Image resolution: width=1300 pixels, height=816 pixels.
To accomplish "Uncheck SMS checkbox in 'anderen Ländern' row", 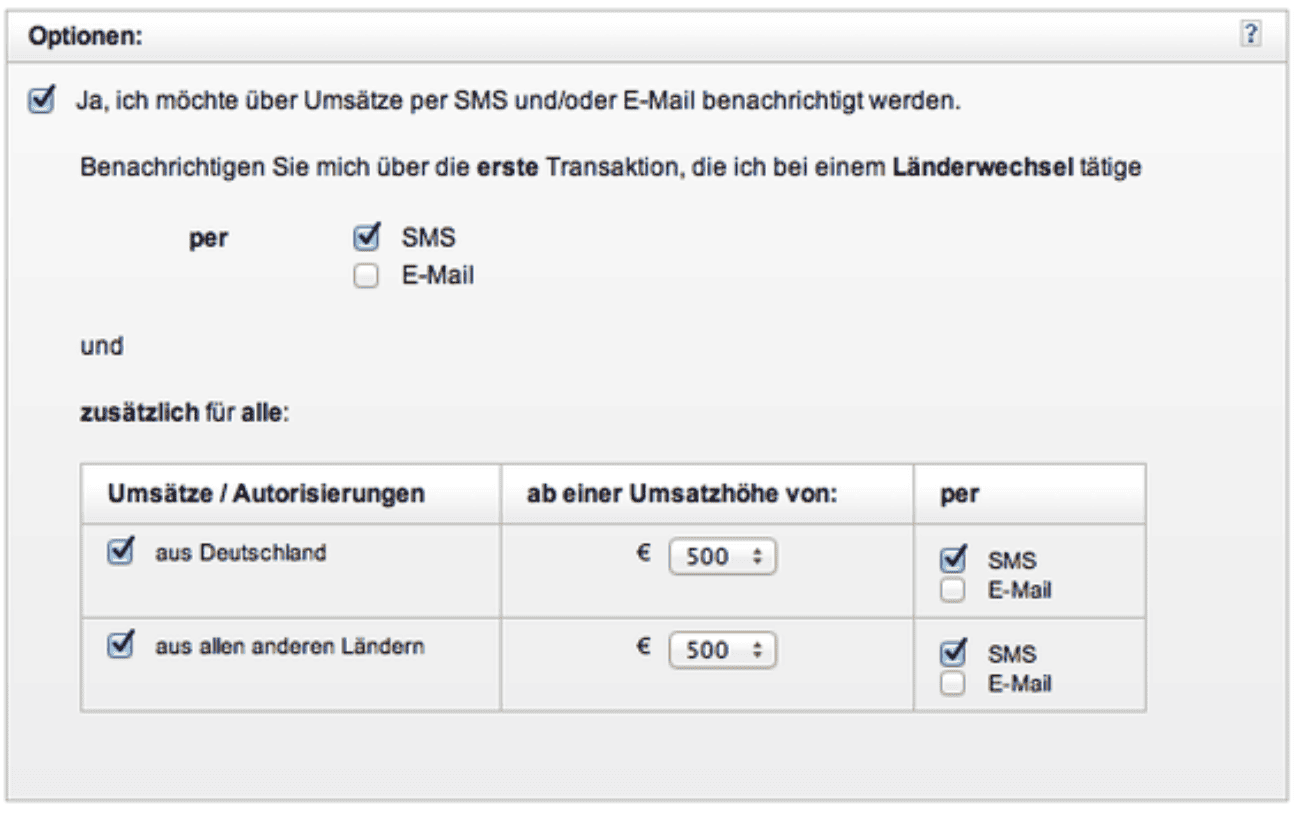I will (953, 653).
